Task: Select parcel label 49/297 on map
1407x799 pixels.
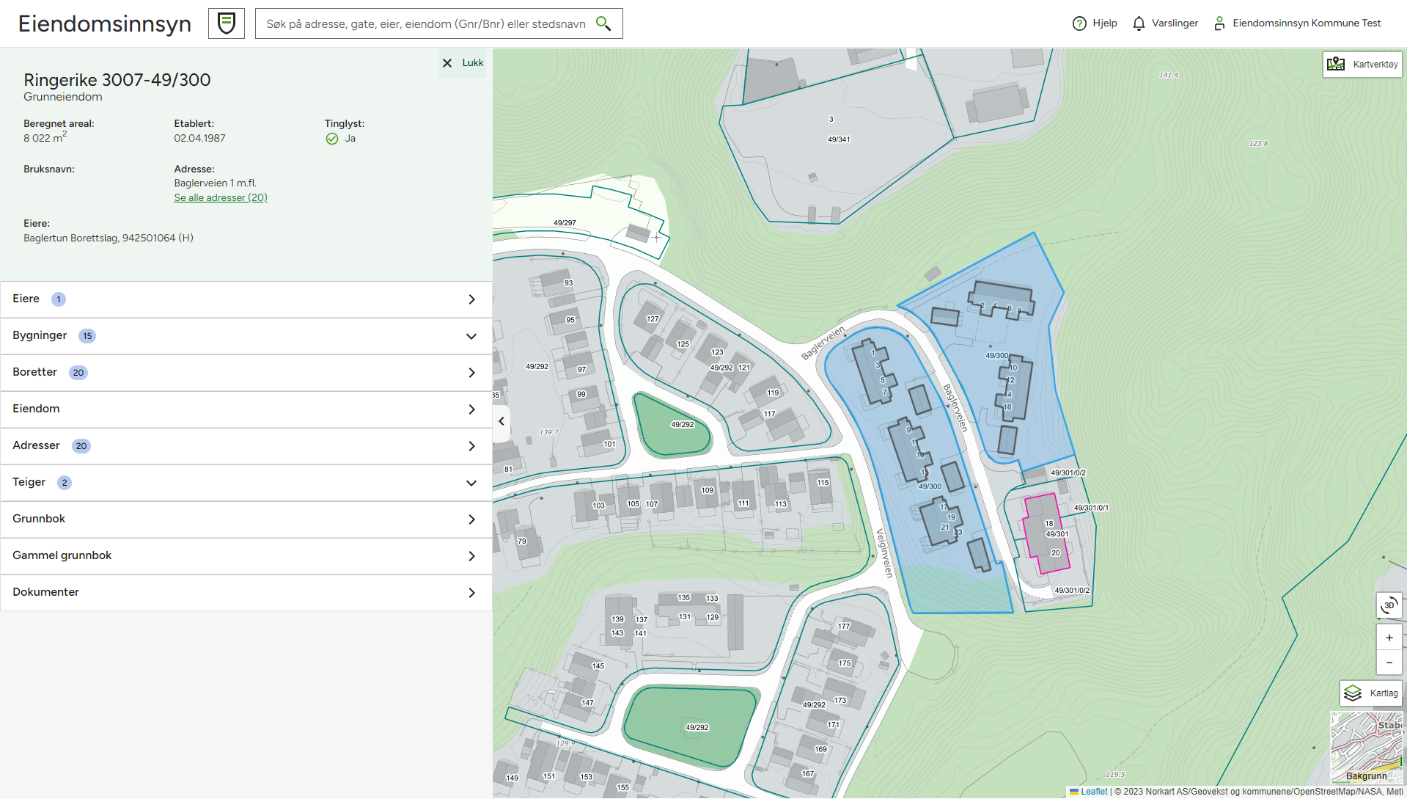Action: [565, 222]
